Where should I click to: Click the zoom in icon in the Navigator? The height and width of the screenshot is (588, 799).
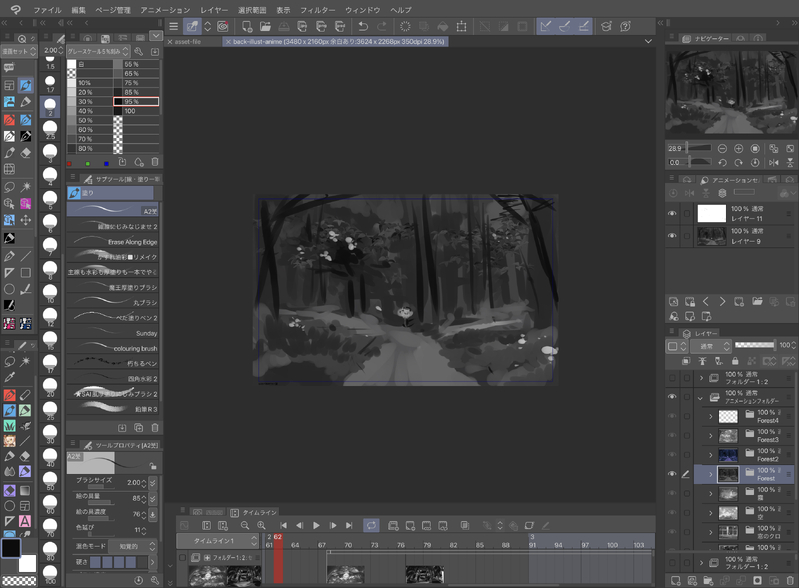738,148
